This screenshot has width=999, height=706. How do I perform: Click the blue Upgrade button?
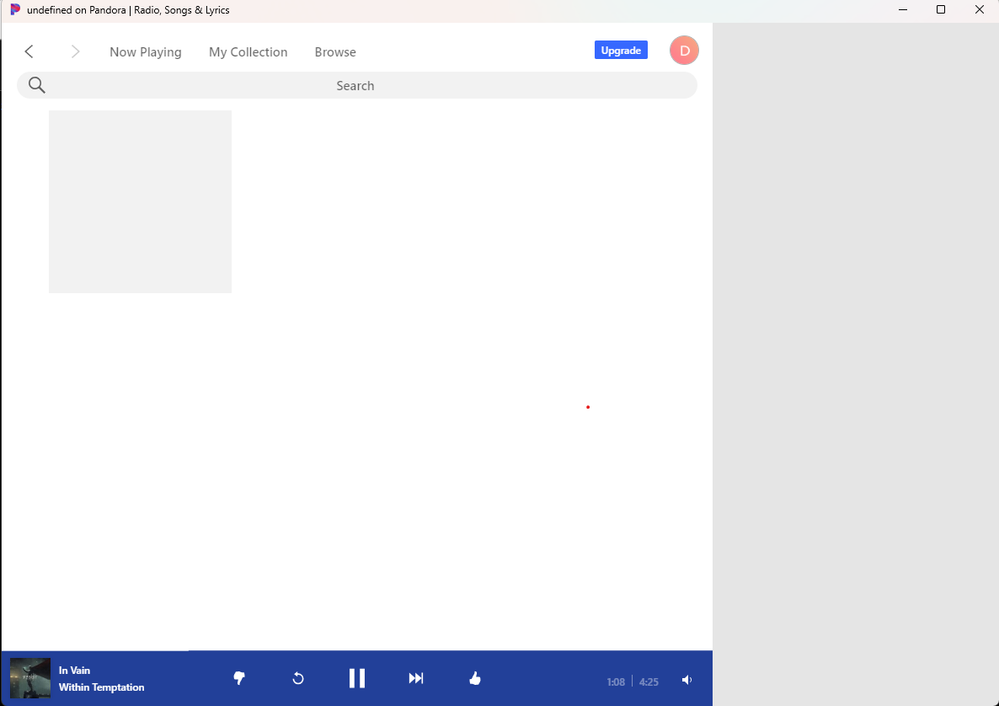coord(621,50)
